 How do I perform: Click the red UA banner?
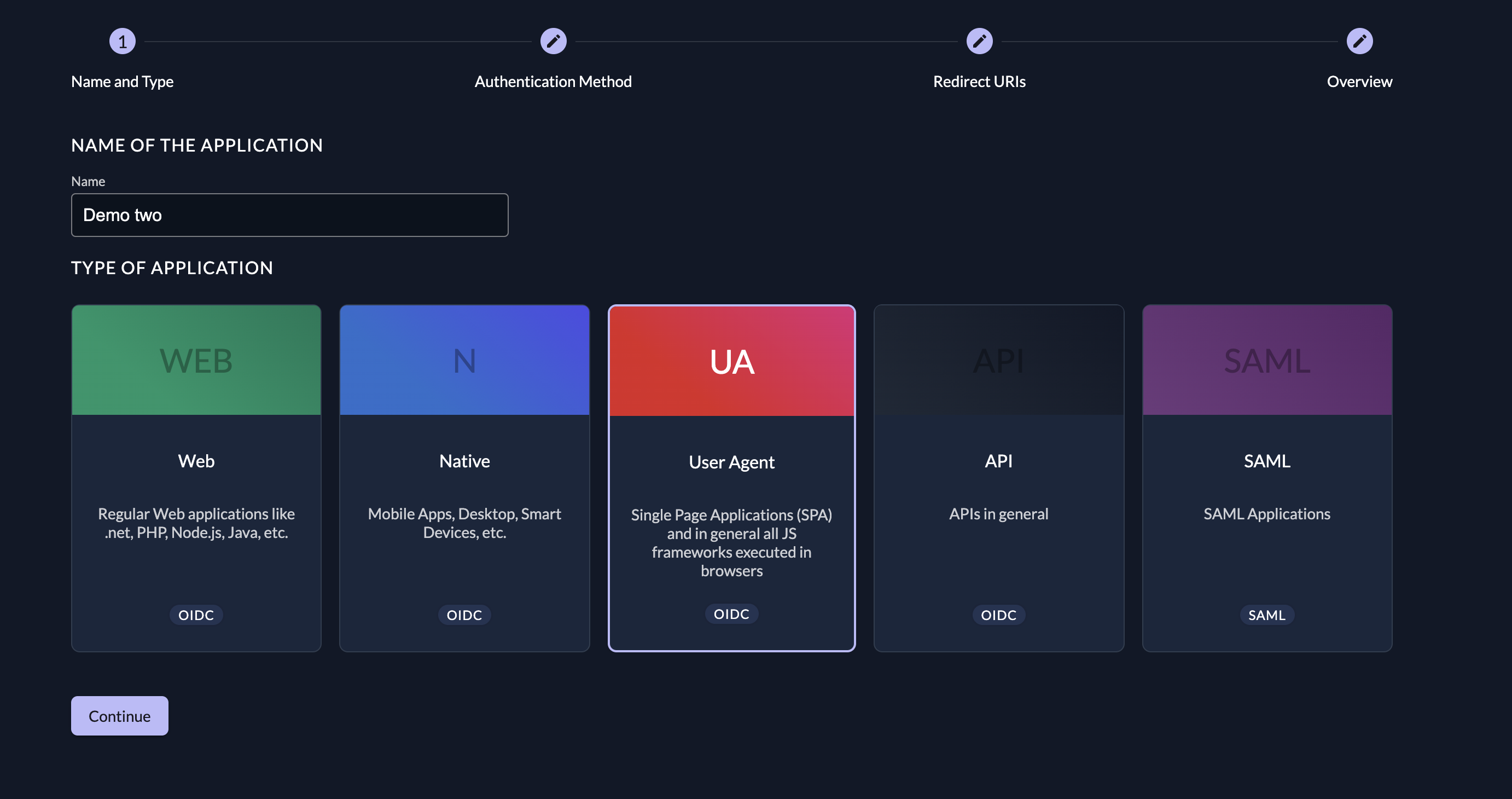pos(731,361)
